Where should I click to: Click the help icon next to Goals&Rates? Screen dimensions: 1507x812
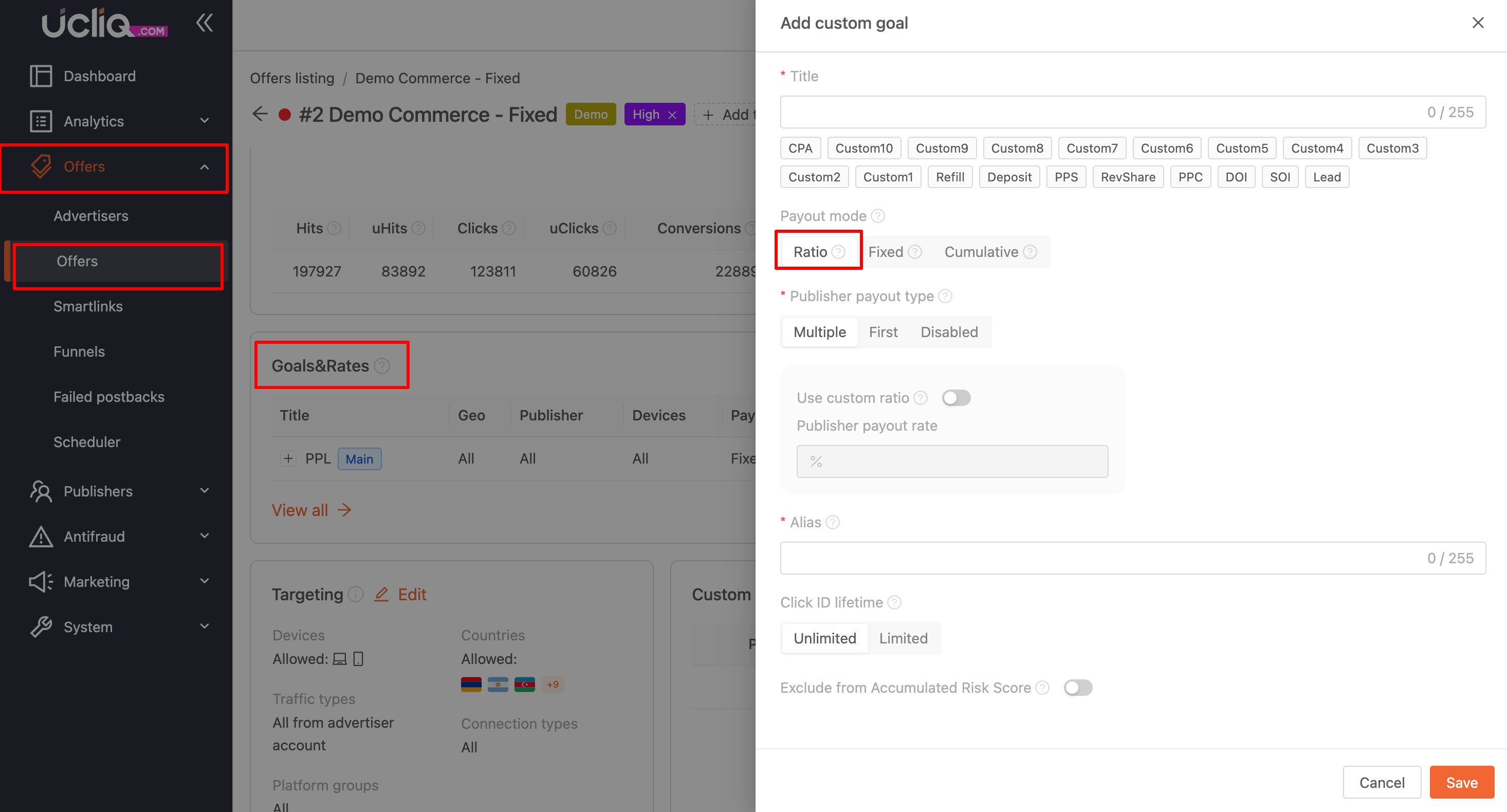(382, 366)
